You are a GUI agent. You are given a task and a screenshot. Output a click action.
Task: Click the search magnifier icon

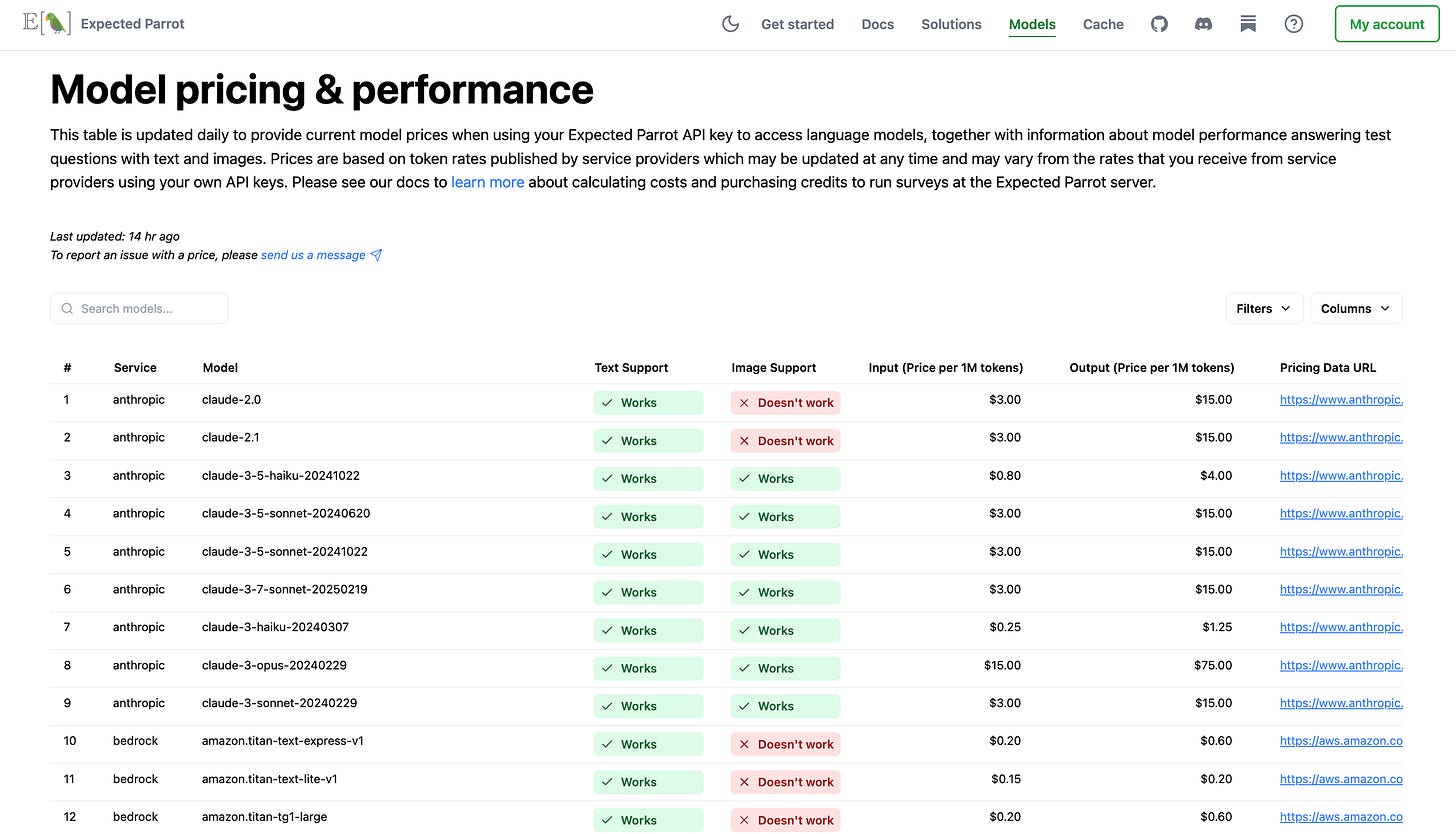click(x=67, y=309)
